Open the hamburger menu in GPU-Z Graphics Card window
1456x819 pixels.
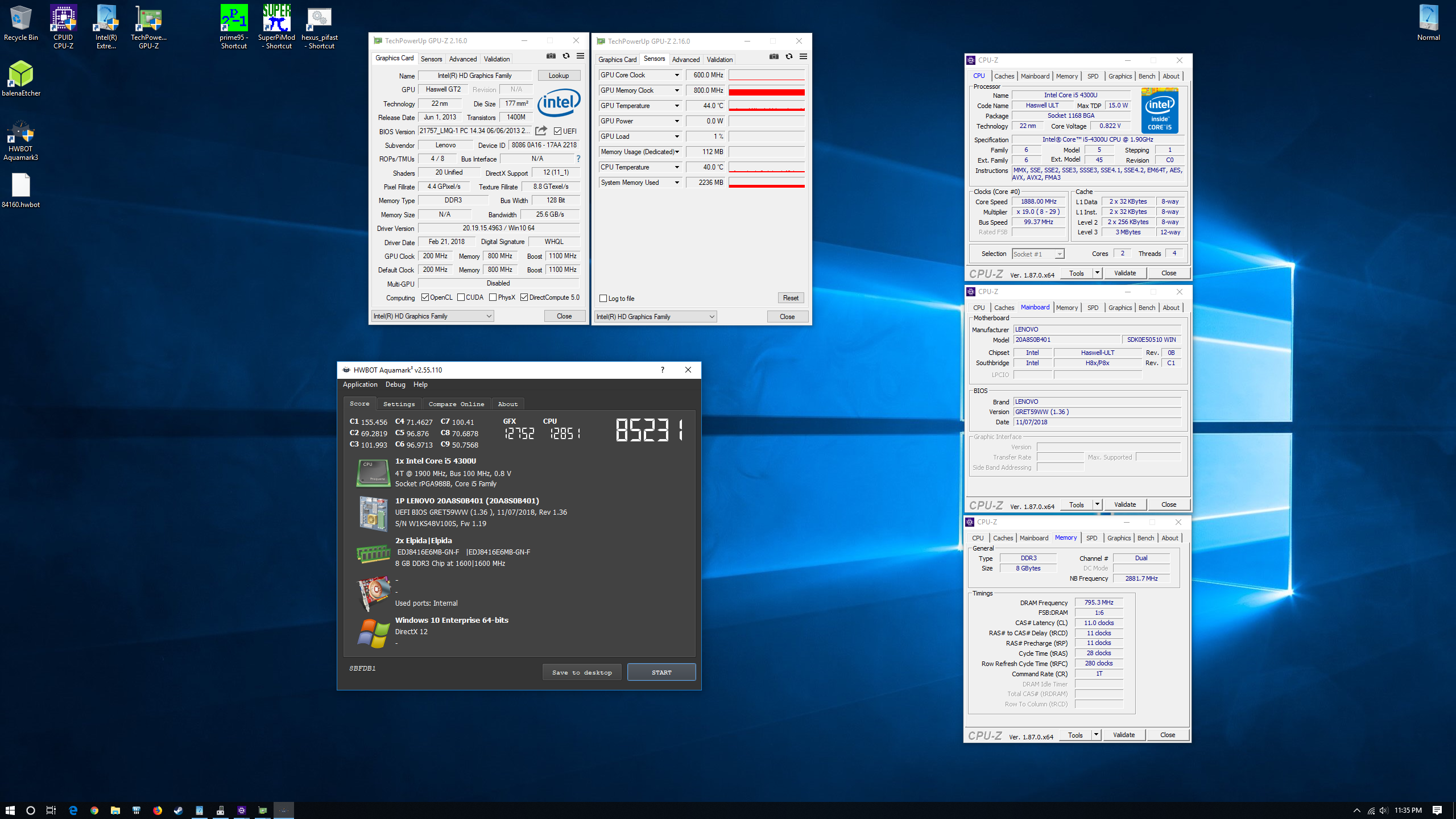(x=580, y=56)
